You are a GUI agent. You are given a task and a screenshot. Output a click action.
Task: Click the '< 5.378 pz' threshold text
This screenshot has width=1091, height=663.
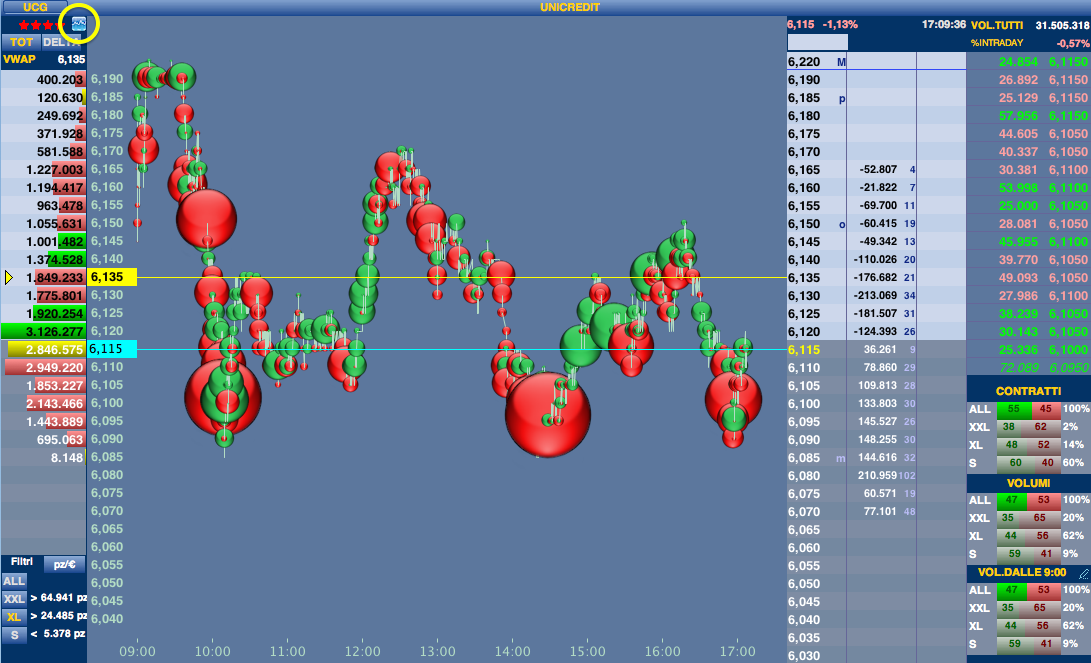(58, 634)
